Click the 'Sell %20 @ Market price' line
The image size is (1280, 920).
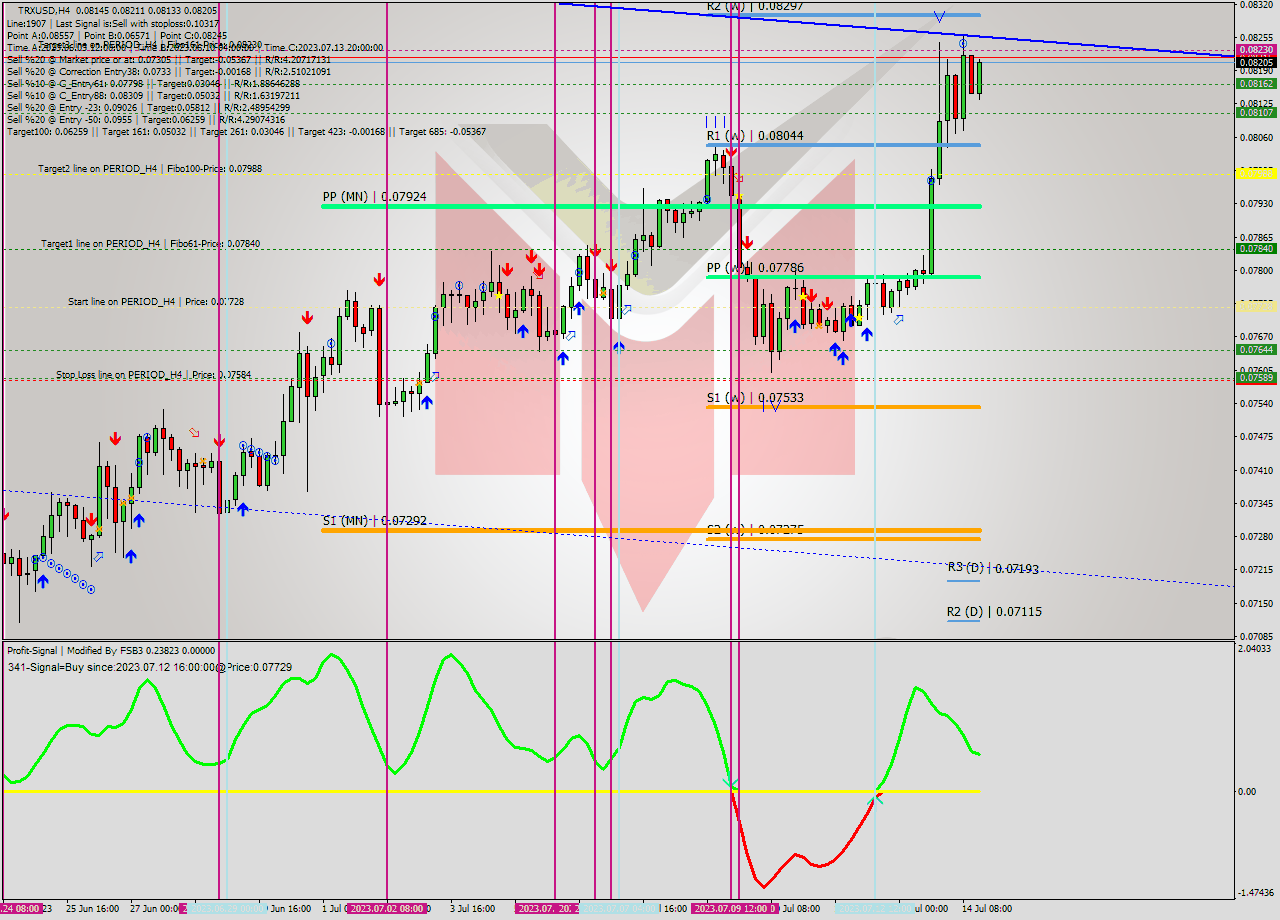pyautogui.click(x=169, y=60)
